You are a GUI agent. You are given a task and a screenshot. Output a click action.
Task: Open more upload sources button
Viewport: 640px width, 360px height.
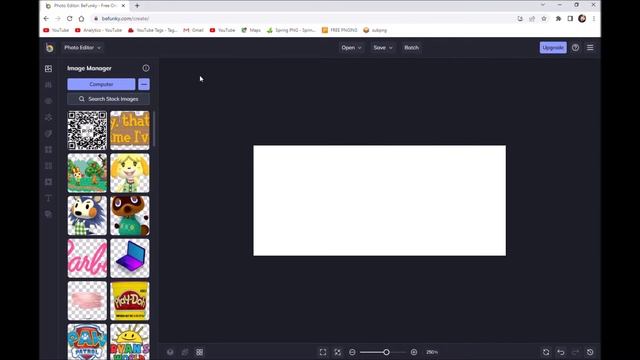[x=144, y=84]
